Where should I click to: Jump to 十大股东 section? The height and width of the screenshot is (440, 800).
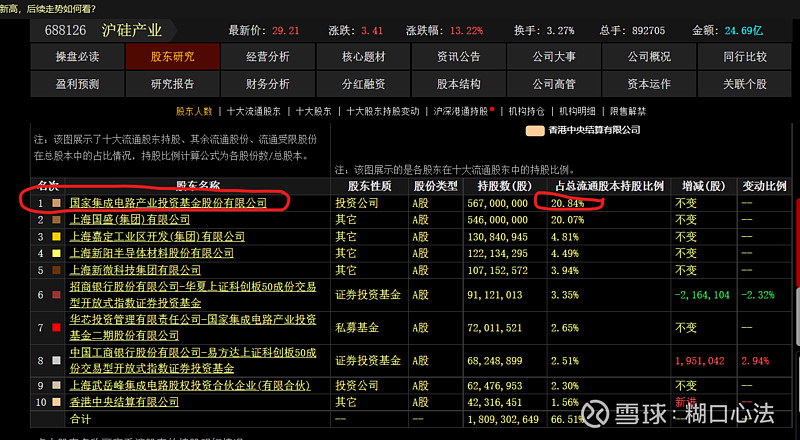[313, 111]
